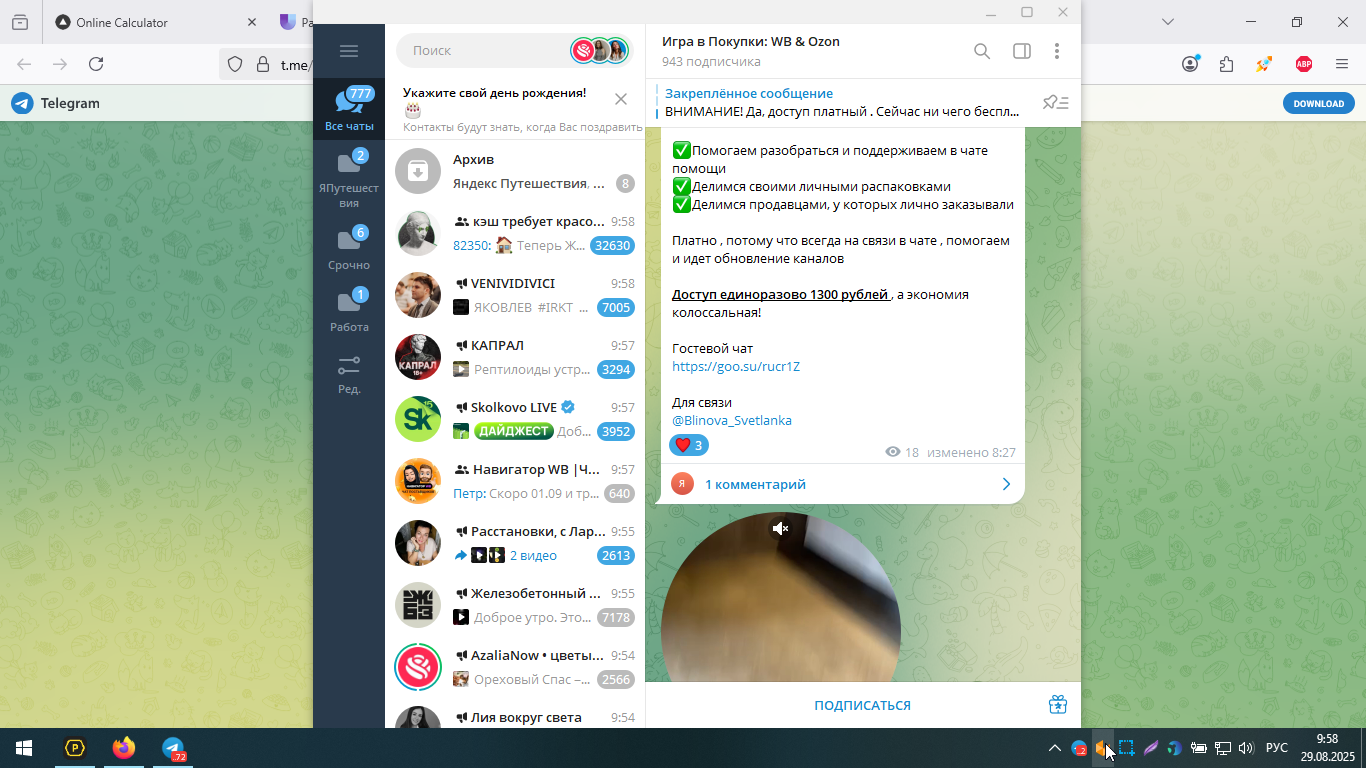Click the ПОДПИСАТЬСЯ subscribe button

coord(862,705)
